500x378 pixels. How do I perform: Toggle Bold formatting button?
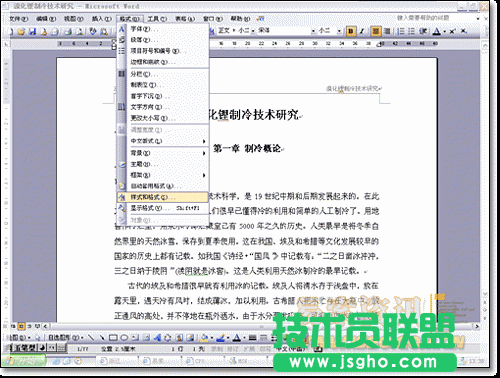(x=350, y=31)
